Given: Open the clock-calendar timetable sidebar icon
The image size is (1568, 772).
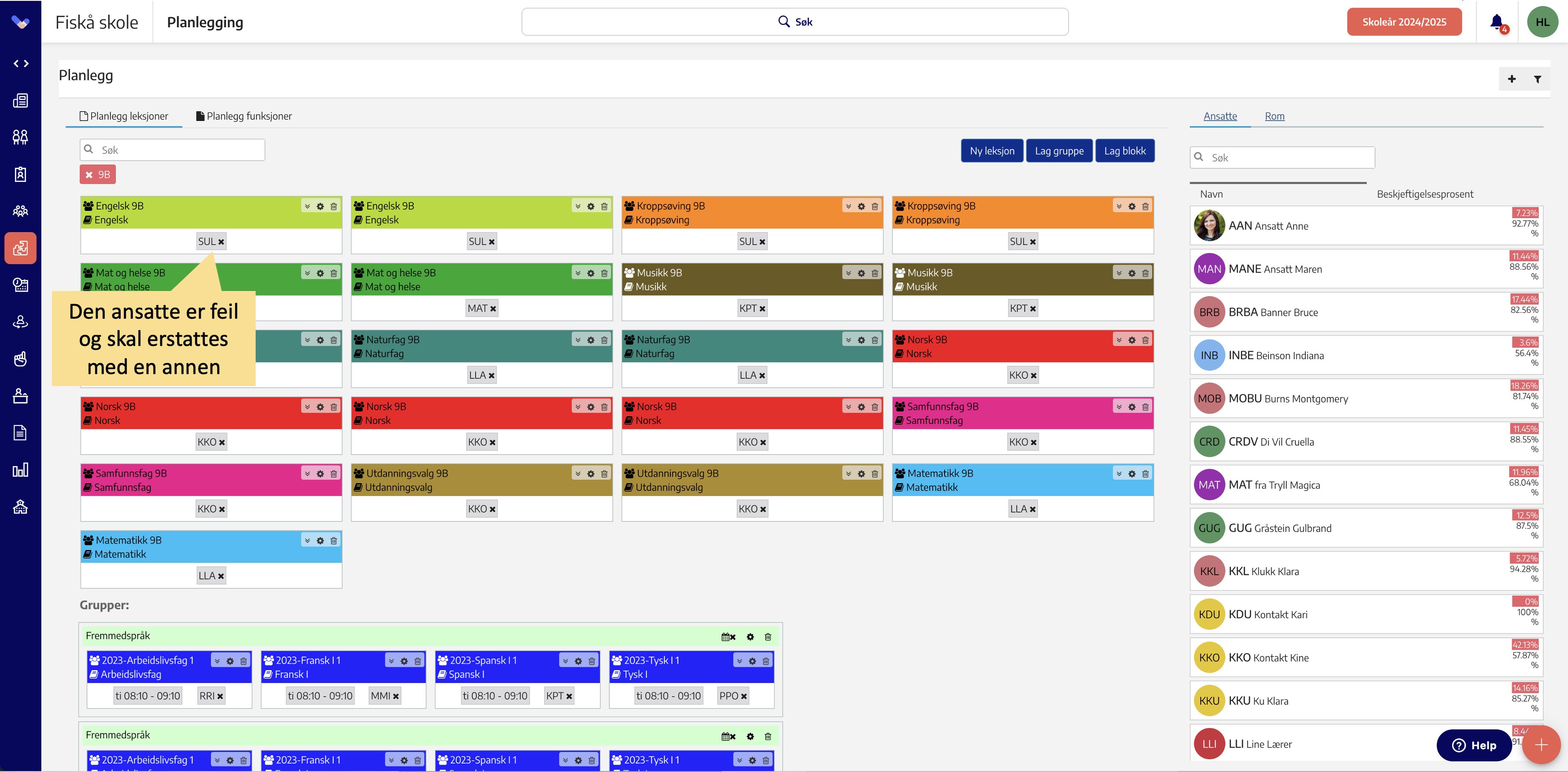Looking at the screenshot, I should click(x=21, y=285).
